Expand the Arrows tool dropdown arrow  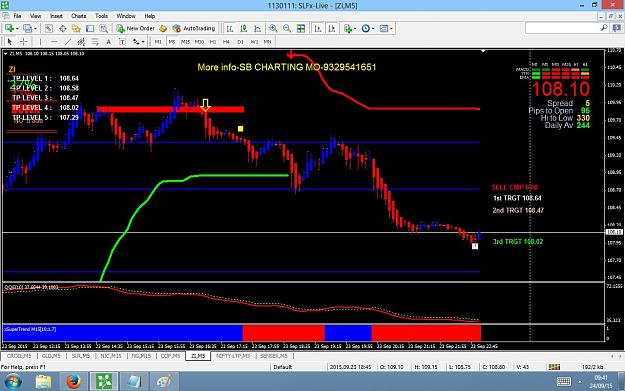(143, 42)
